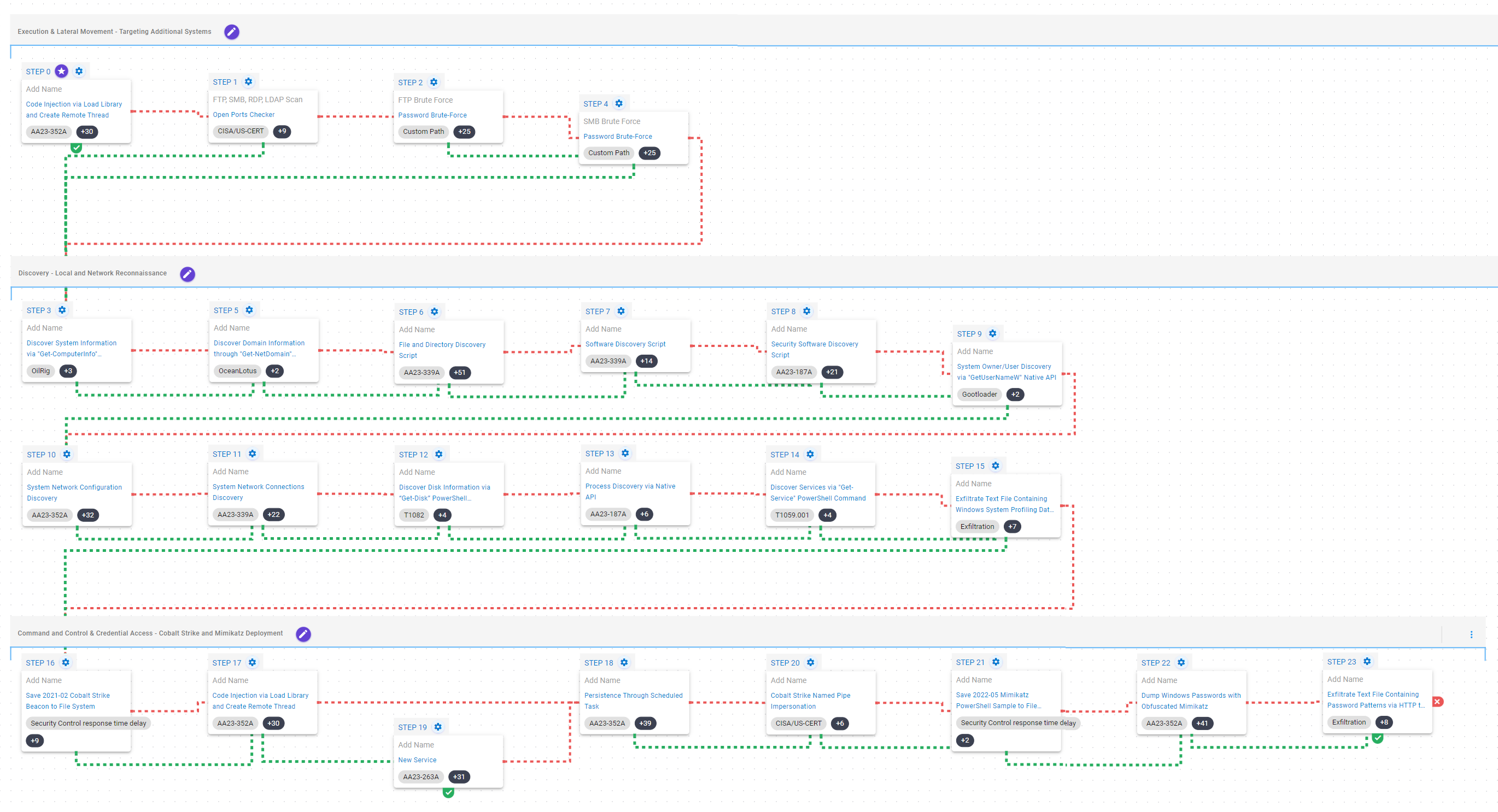Open Software Discovery Script link
1498x812 pixels.
coord(625,344)
